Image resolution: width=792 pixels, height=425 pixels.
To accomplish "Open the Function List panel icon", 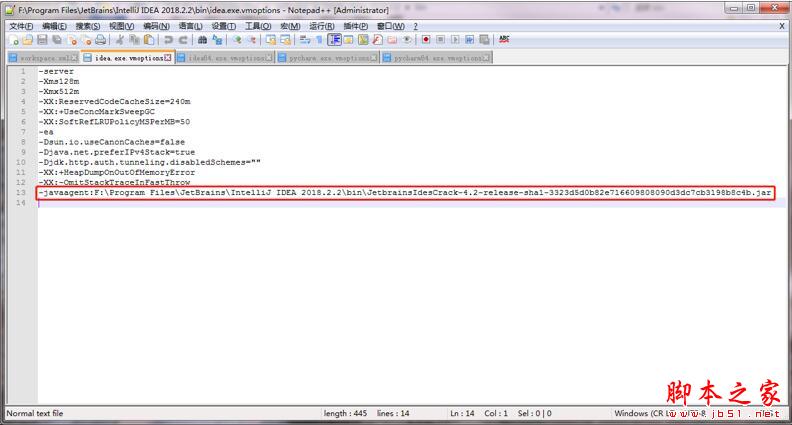I will click(x=377, y=40).
